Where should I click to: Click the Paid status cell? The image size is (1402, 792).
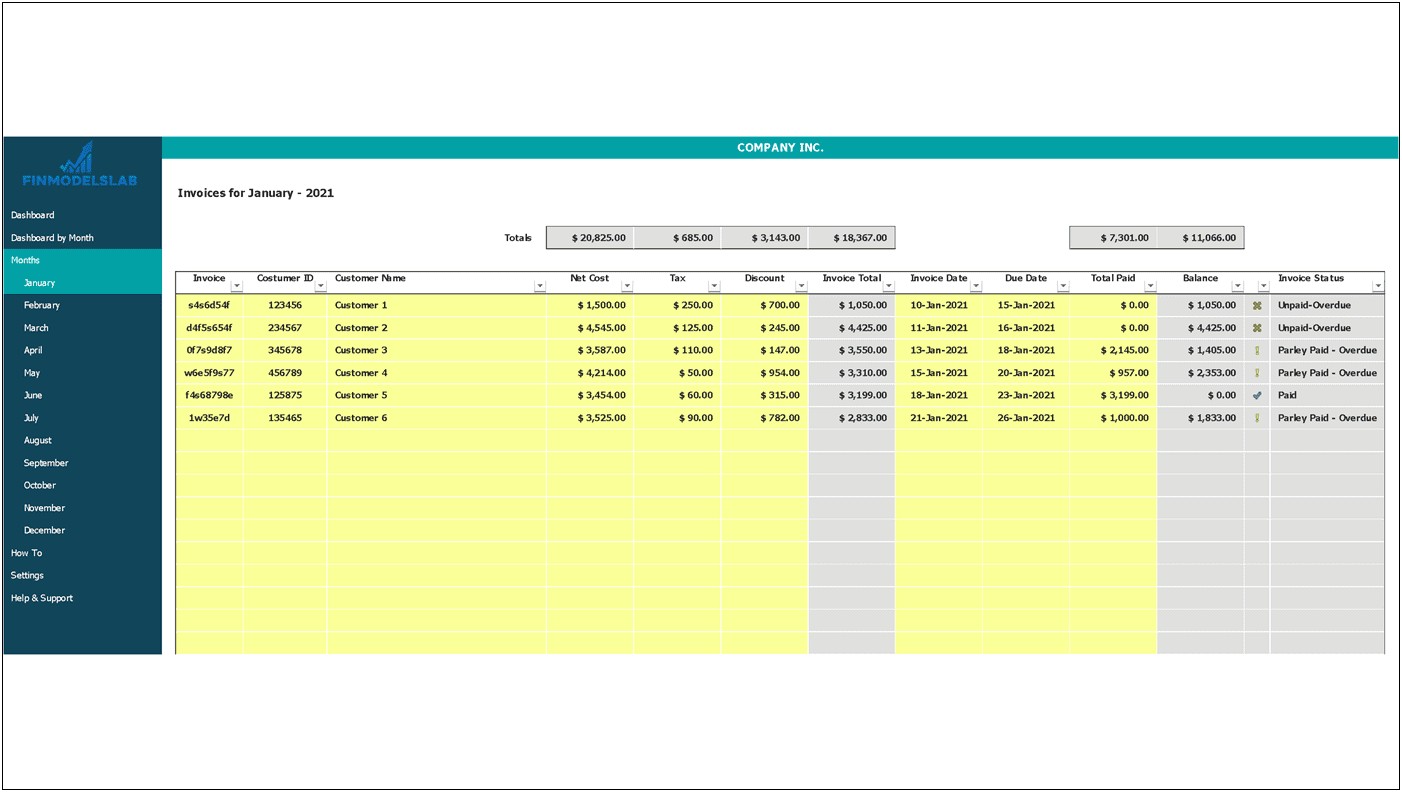click(x=1327, y=395)
